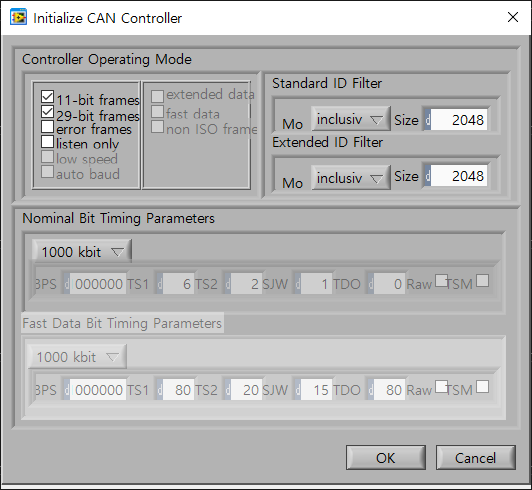Click radix indicator of Fast Data BPS field
The height and width of the screenshot is (490, 532).
click(66, 390)
